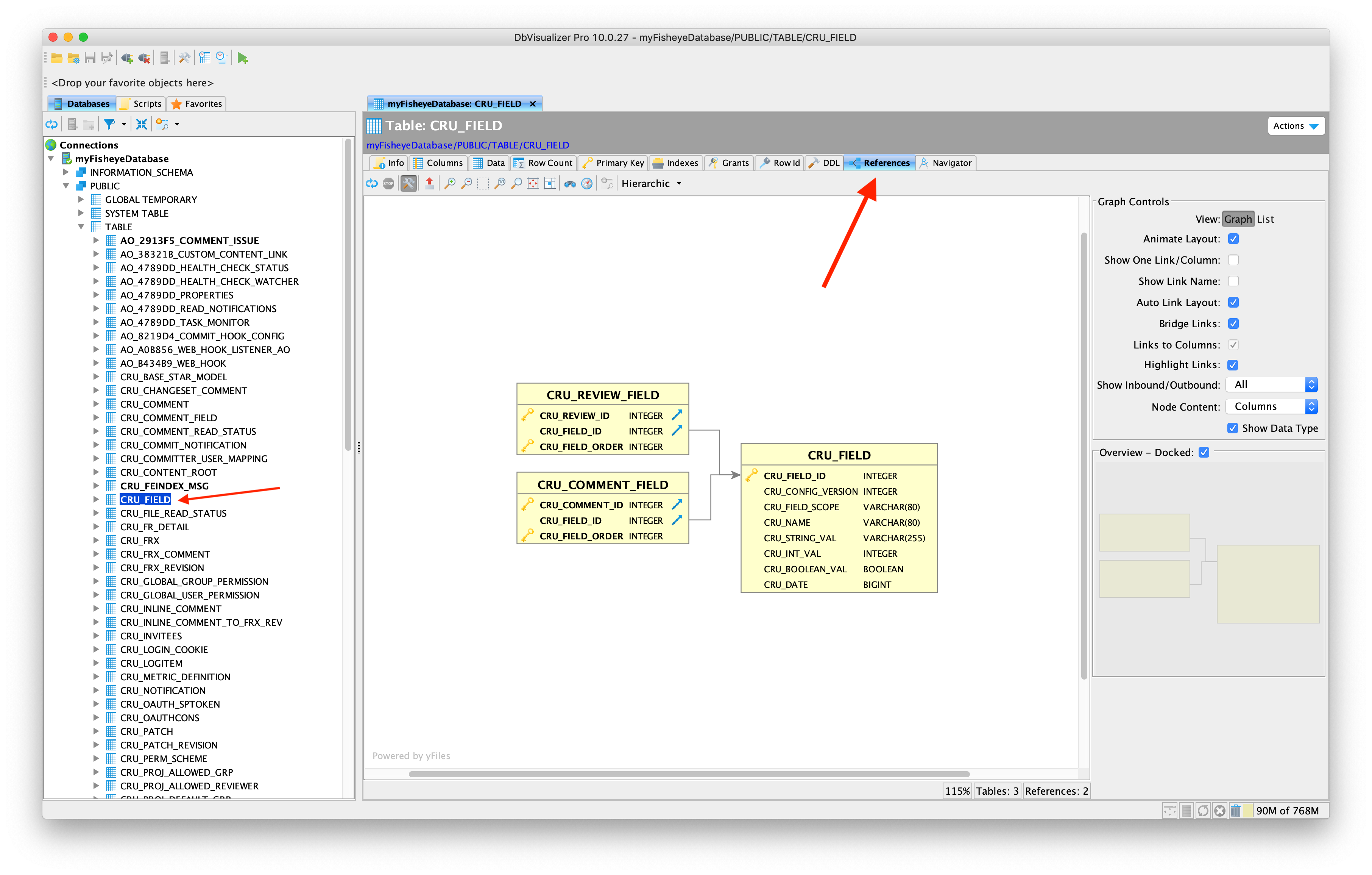This screenshot has height=875, width=1372.
Task: Click the fit-to-window graph icon
Action: tap(533, 184)
